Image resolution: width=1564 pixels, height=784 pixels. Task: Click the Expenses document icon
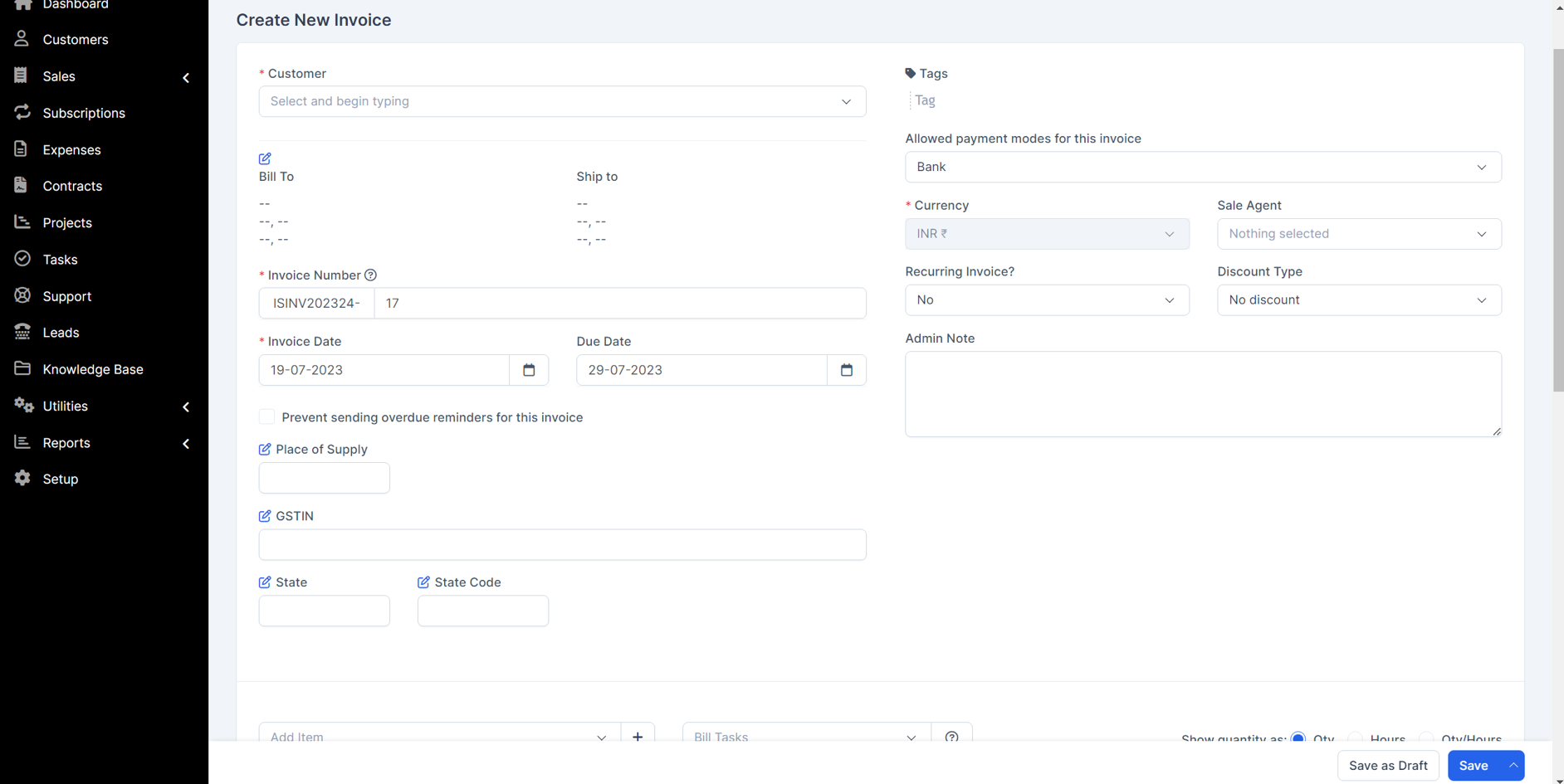click(21, 149)
